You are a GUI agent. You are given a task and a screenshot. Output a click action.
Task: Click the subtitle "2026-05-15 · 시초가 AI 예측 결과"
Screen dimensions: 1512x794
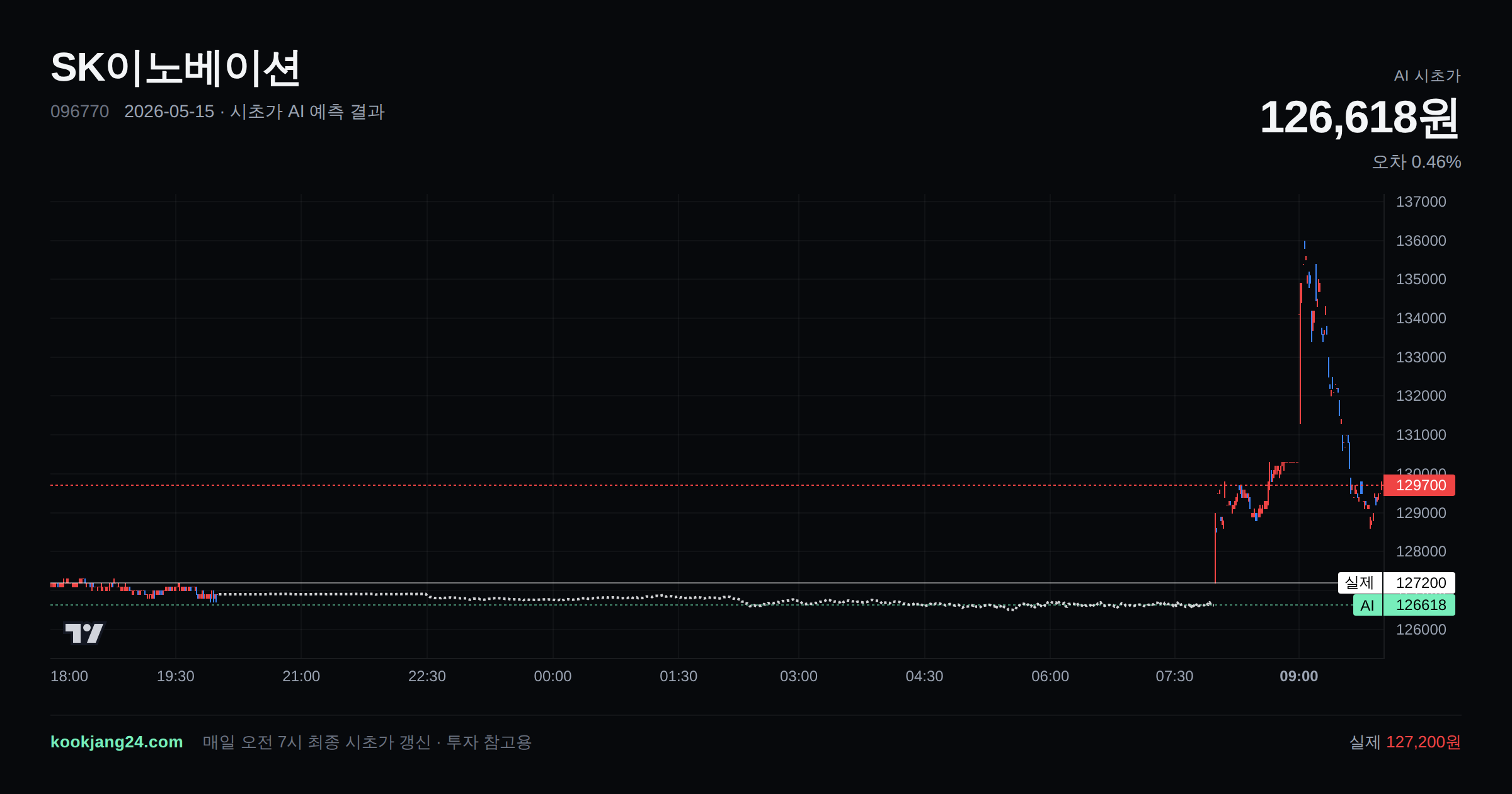click(x=255, y=112)
